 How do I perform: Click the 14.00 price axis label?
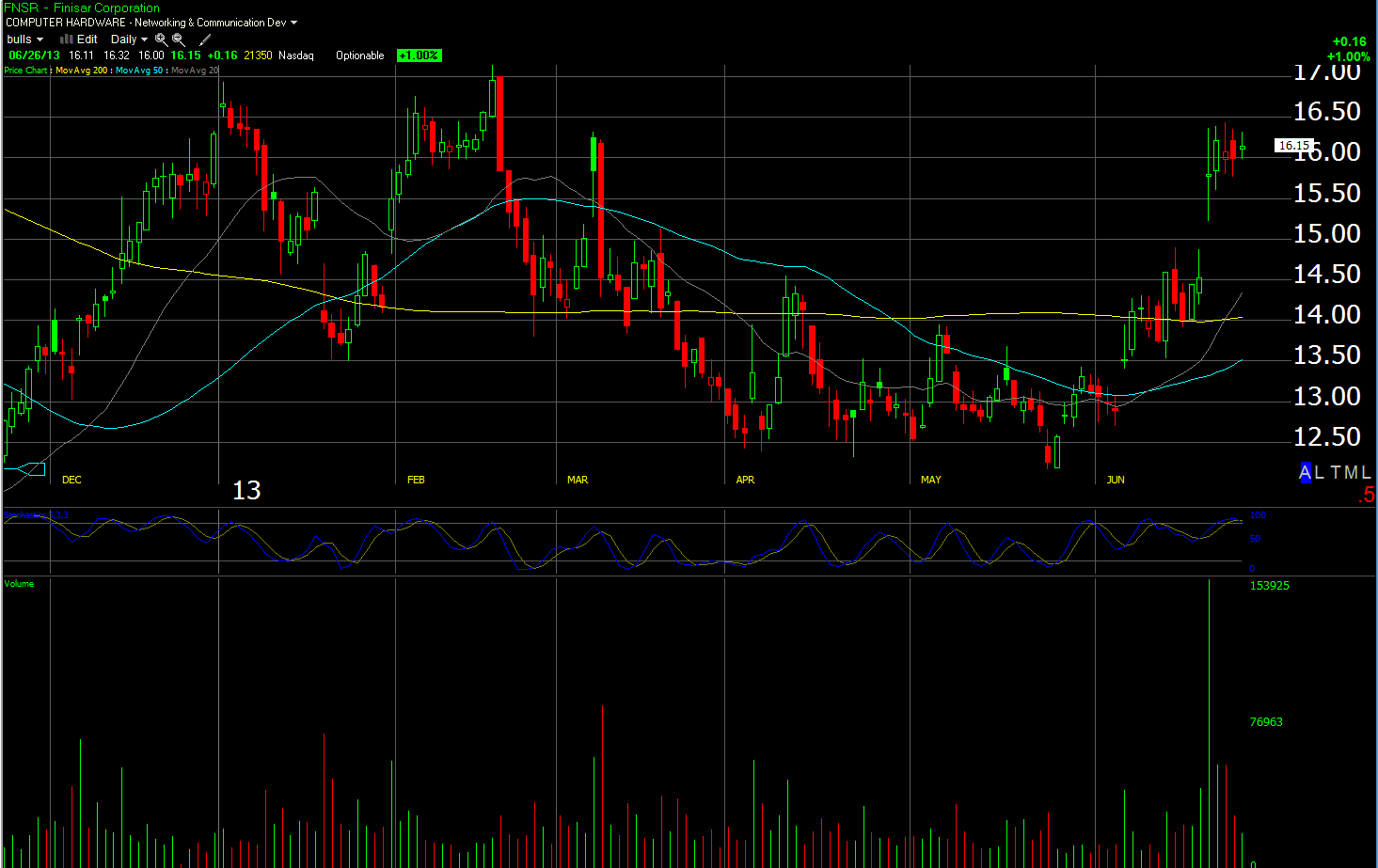tap(1326, 314)
